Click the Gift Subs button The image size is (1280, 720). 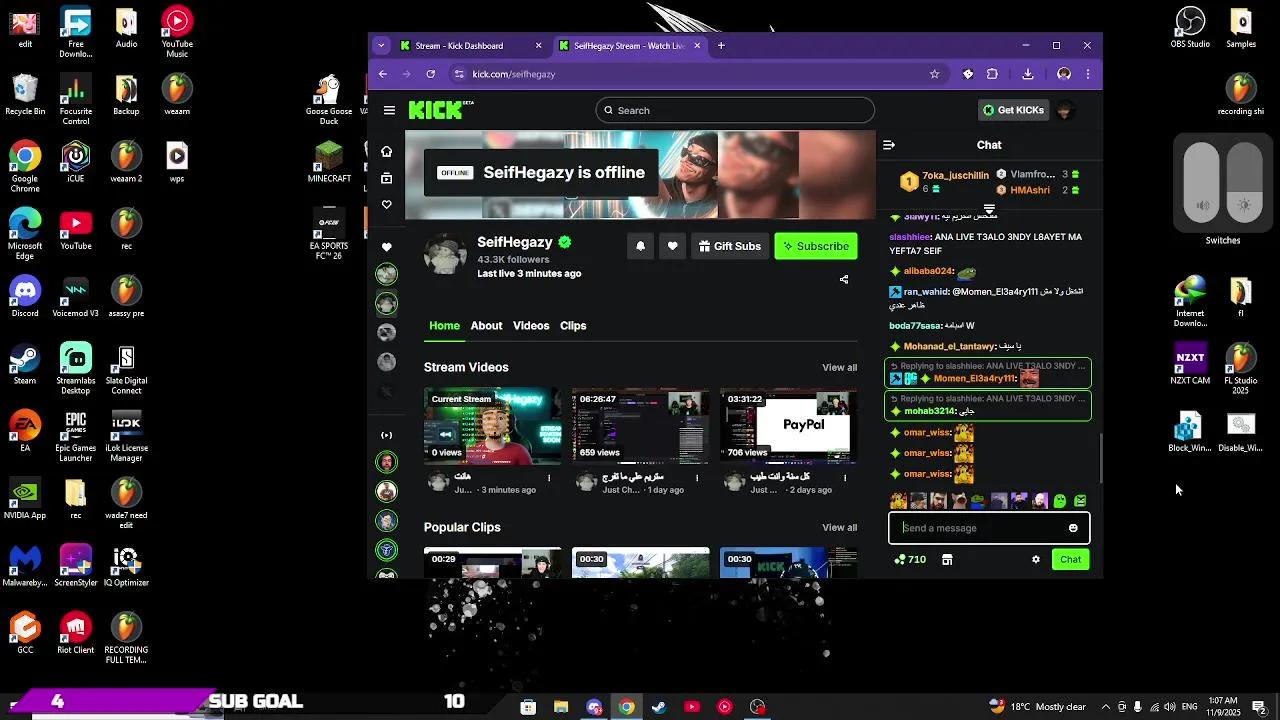730,246
